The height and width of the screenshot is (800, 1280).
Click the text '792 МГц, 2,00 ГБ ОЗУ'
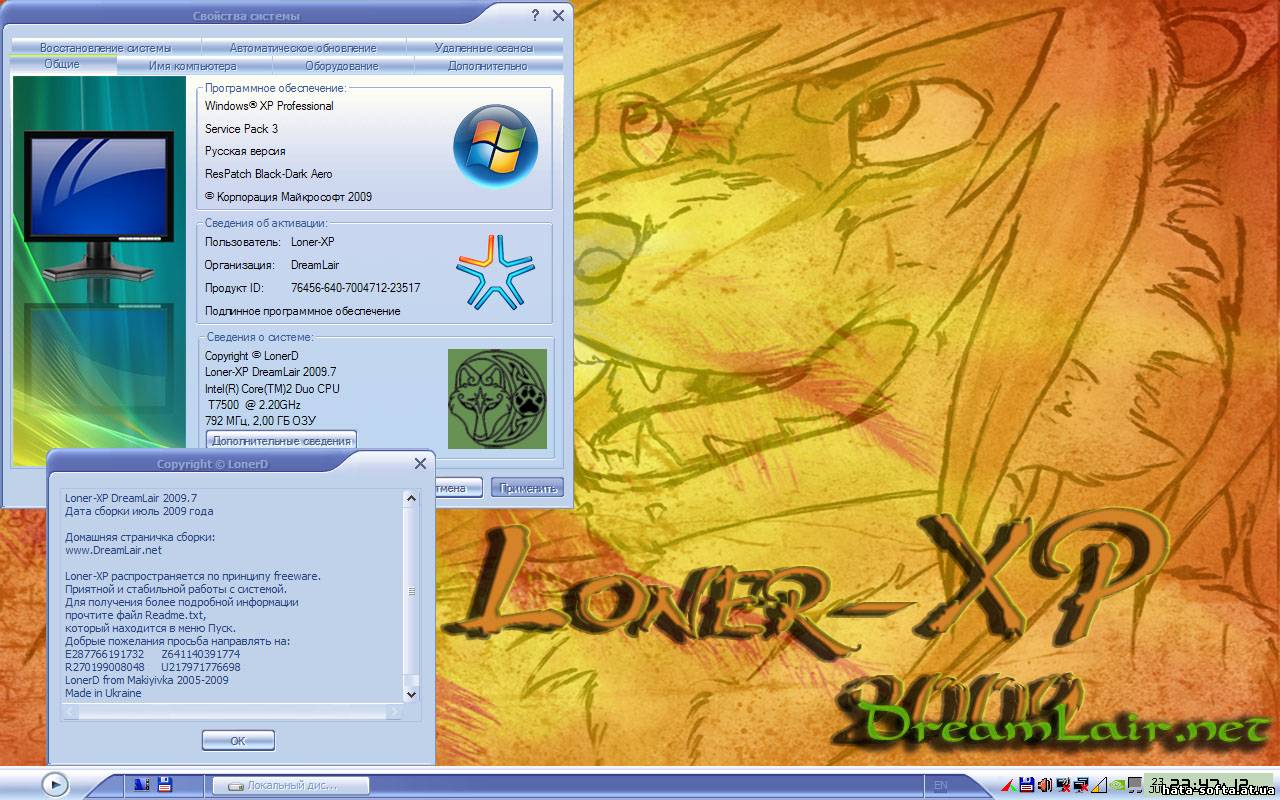tap(260, 421)
